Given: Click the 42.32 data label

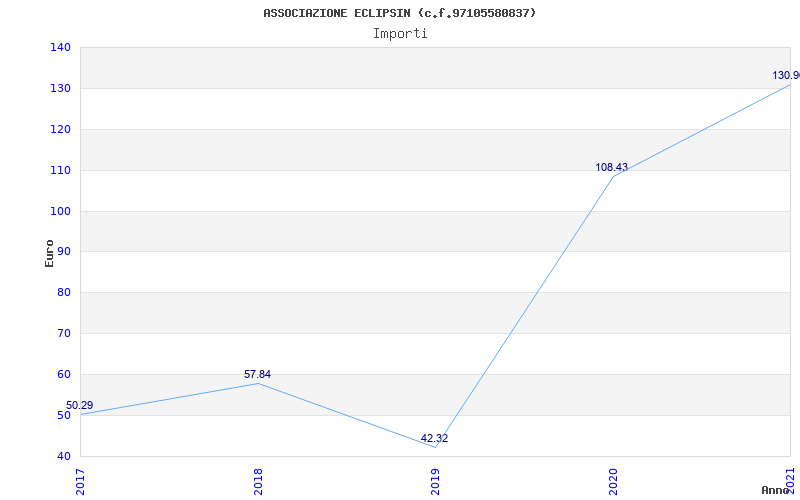Looking at the screenshot, I should pos(435,438).
